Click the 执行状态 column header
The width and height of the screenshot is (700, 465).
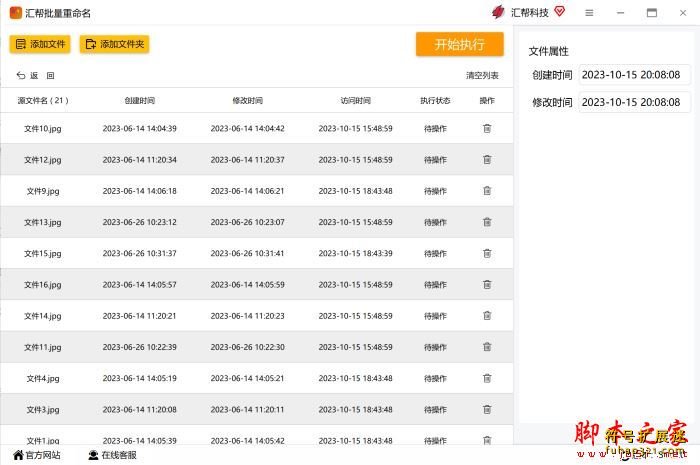point(435,101)
